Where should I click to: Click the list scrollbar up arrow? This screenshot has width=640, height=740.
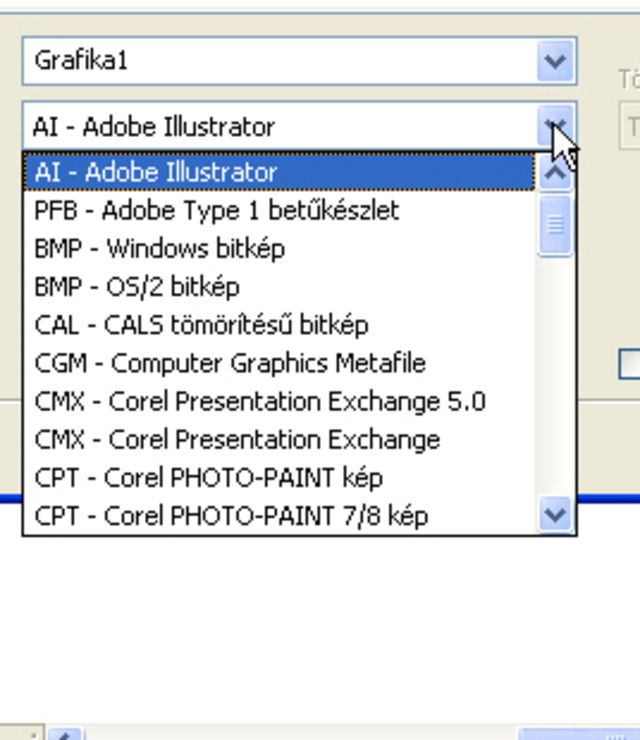[x=556, y=173]
